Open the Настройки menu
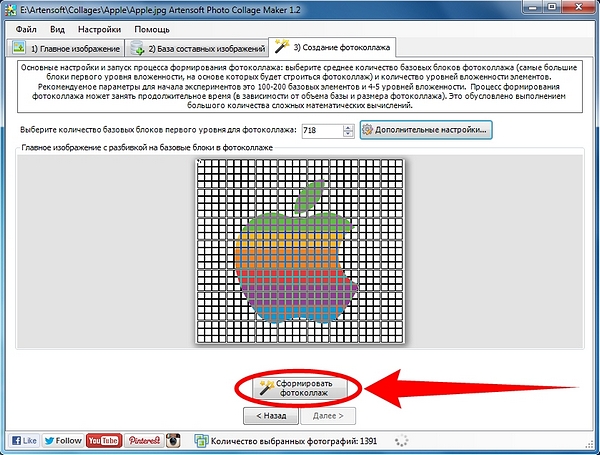Viewport: 600px width, 455px height. pyautogui.click(x=99, y=29)
